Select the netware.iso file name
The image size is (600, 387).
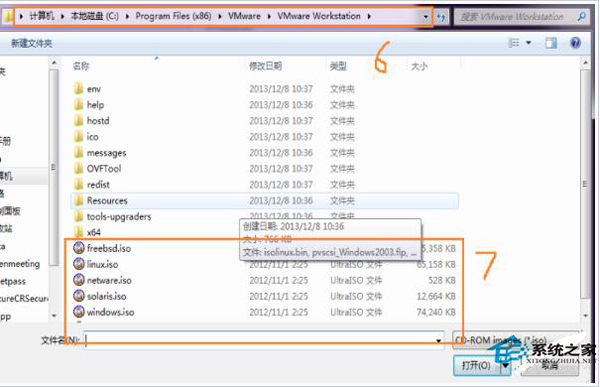109,280
